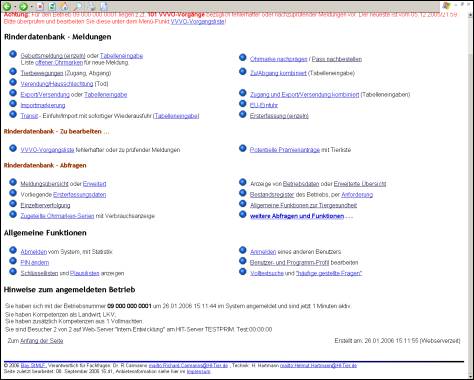This screenshot has width=474, height=380.
Task: Open the Impressum link in footer
Action: point(199,371)
